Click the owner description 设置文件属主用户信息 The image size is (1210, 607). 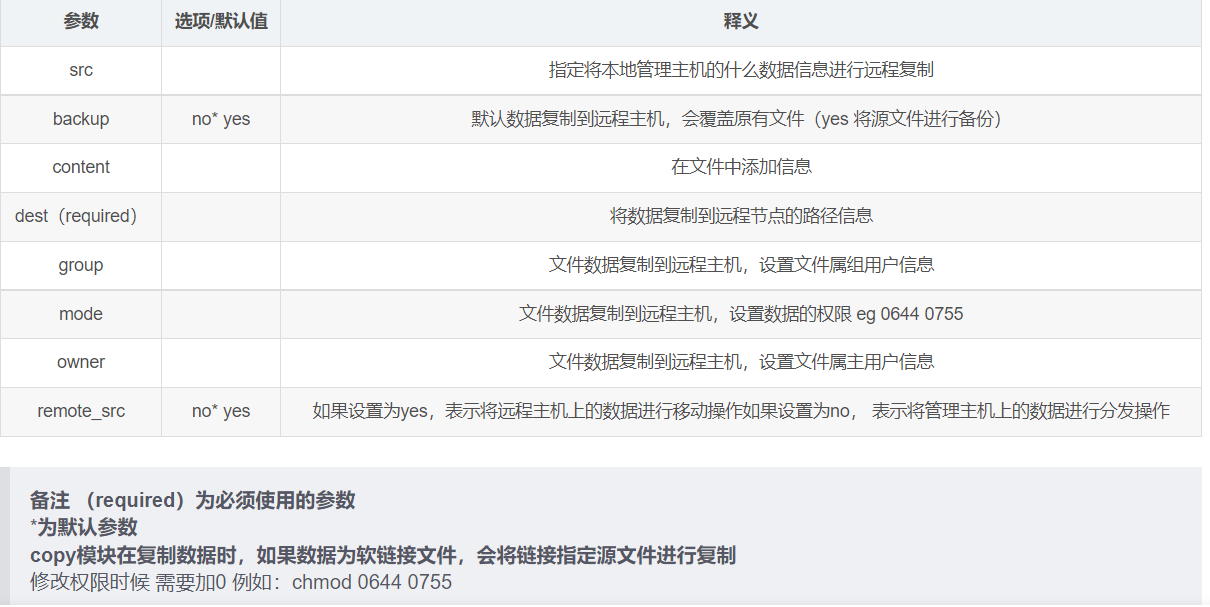click(x=741, y=362)
